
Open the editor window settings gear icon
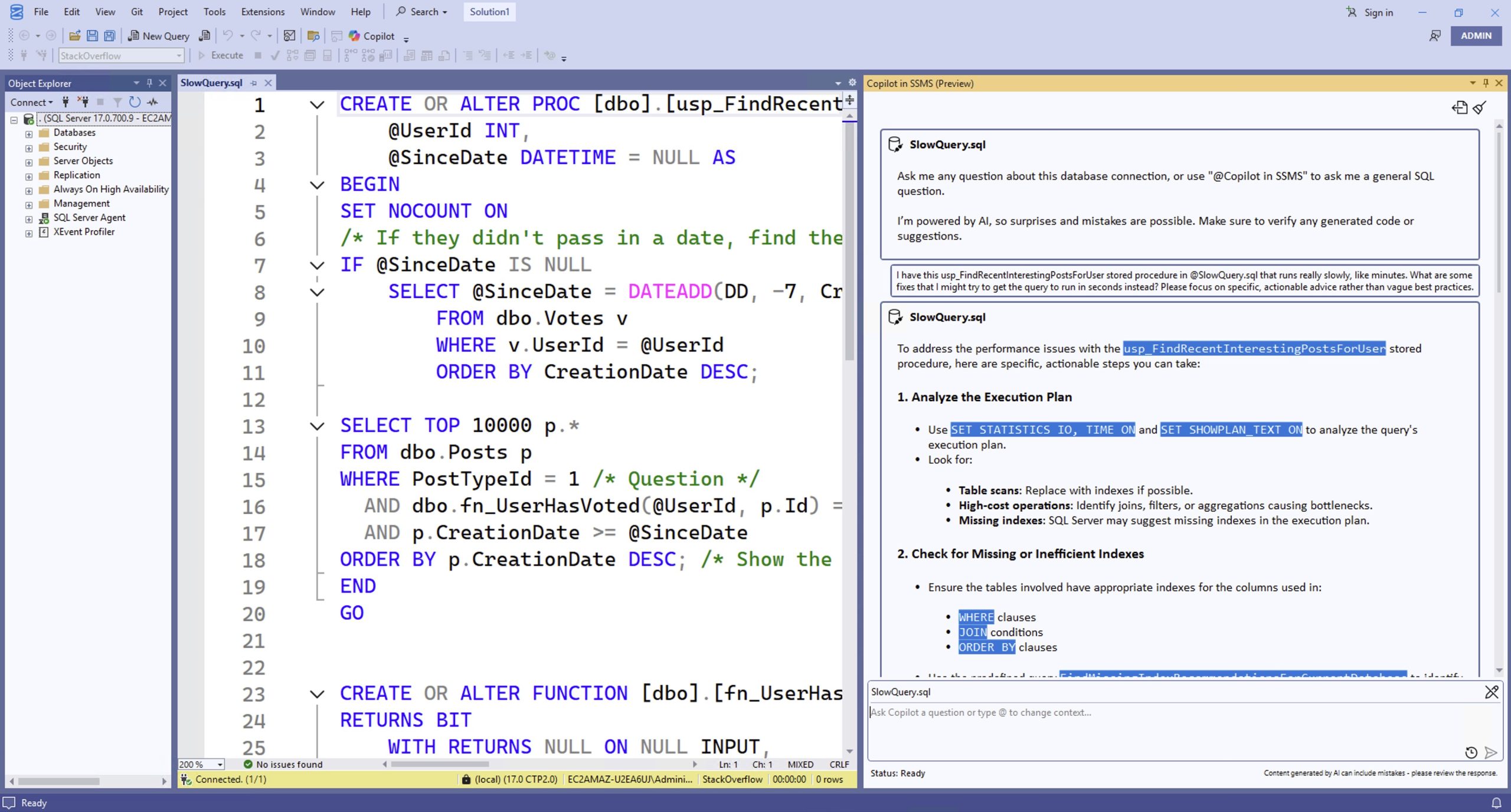click(x=852, y=83)
